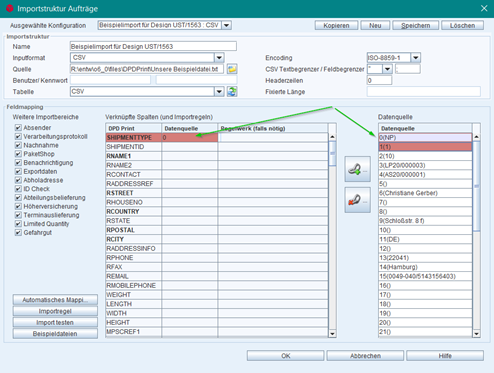Select the RPOSTAL row
Viewport: 494px width, 373px height.
coord(217,230)
